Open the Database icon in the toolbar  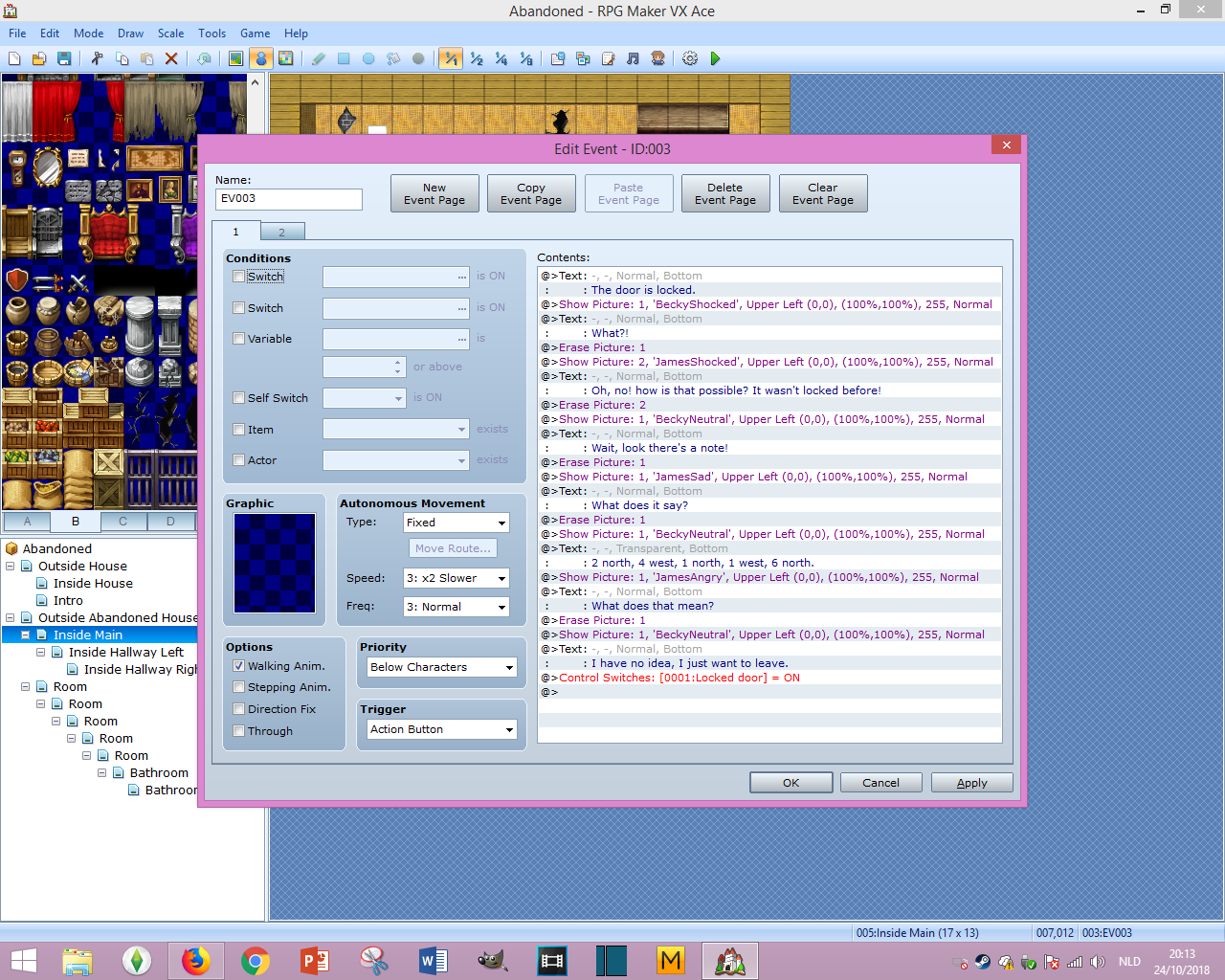tap(558, 59)
